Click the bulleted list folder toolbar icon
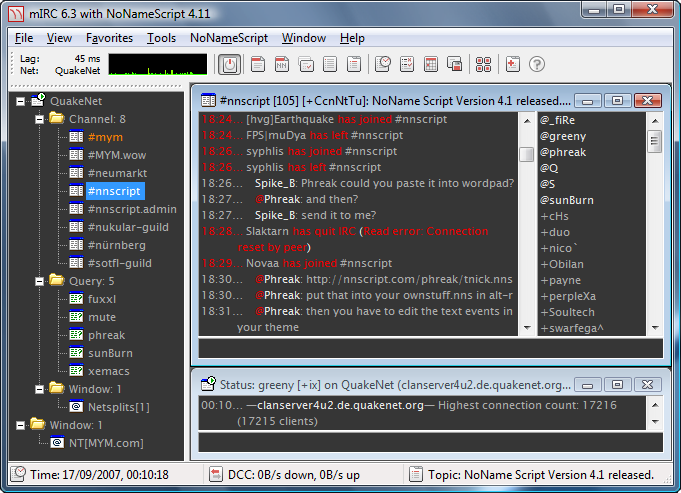 click(354, 64)
